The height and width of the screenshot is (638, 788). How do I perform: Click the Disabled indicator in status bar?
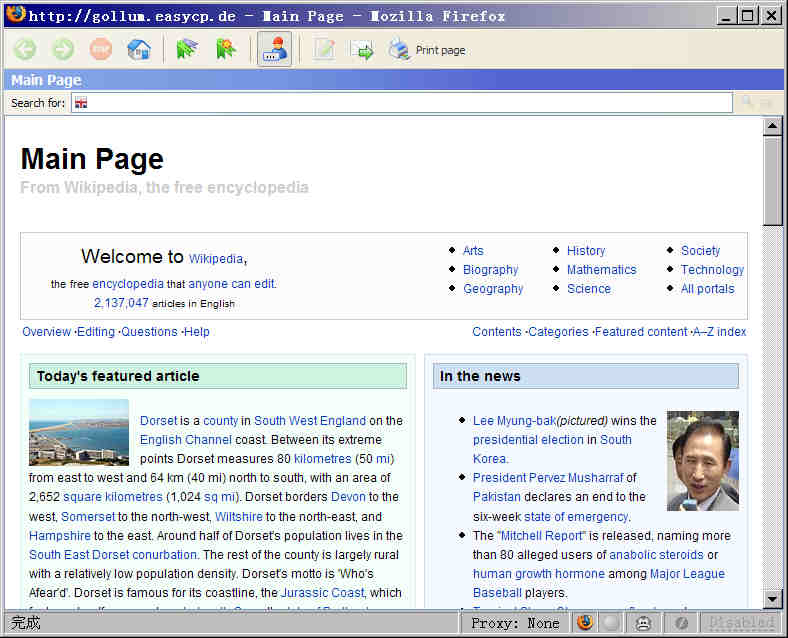[x=741, y=623]
